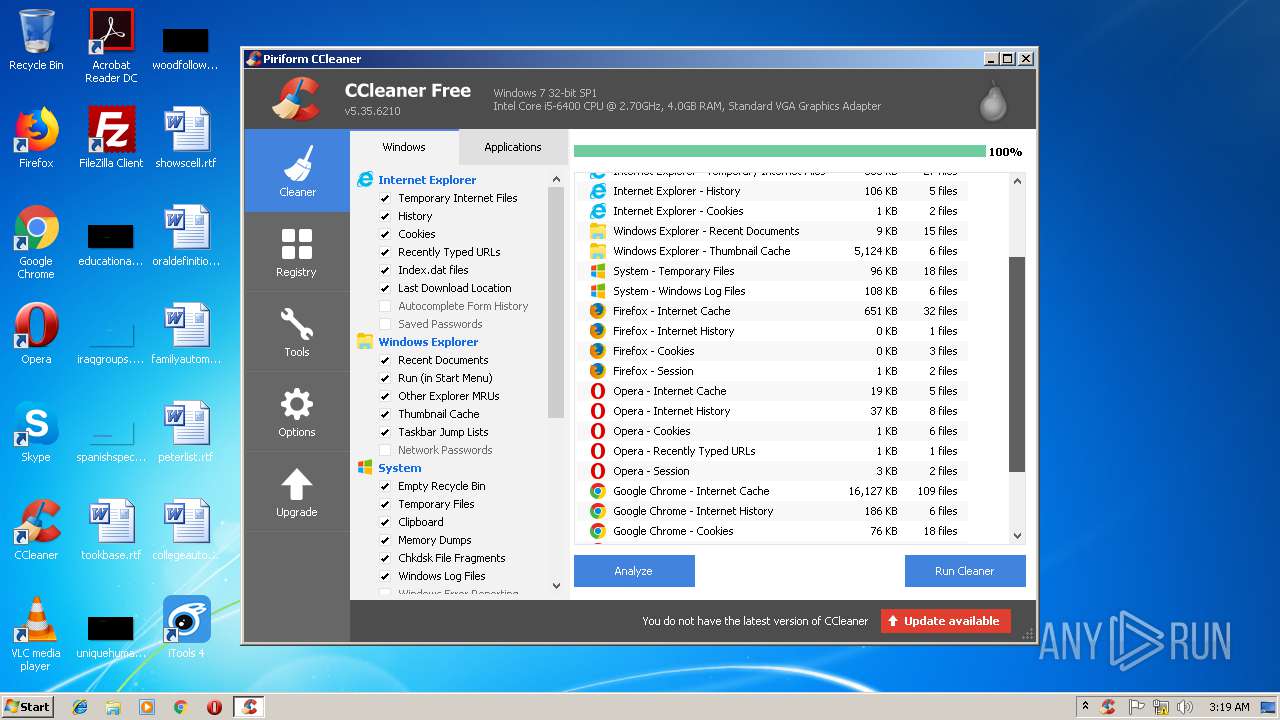Click the Opera icon in taskbar
Screen dimensions: 1280x720
point(214,707)
